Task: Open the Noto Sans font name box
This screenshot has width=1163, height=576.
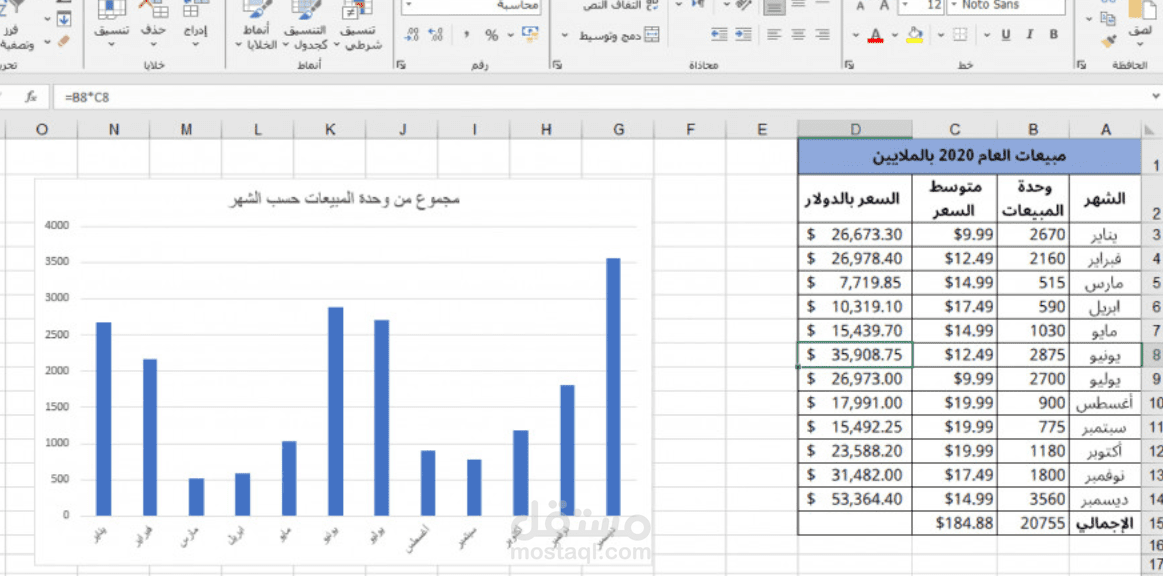Action: tap(1006, 6)
